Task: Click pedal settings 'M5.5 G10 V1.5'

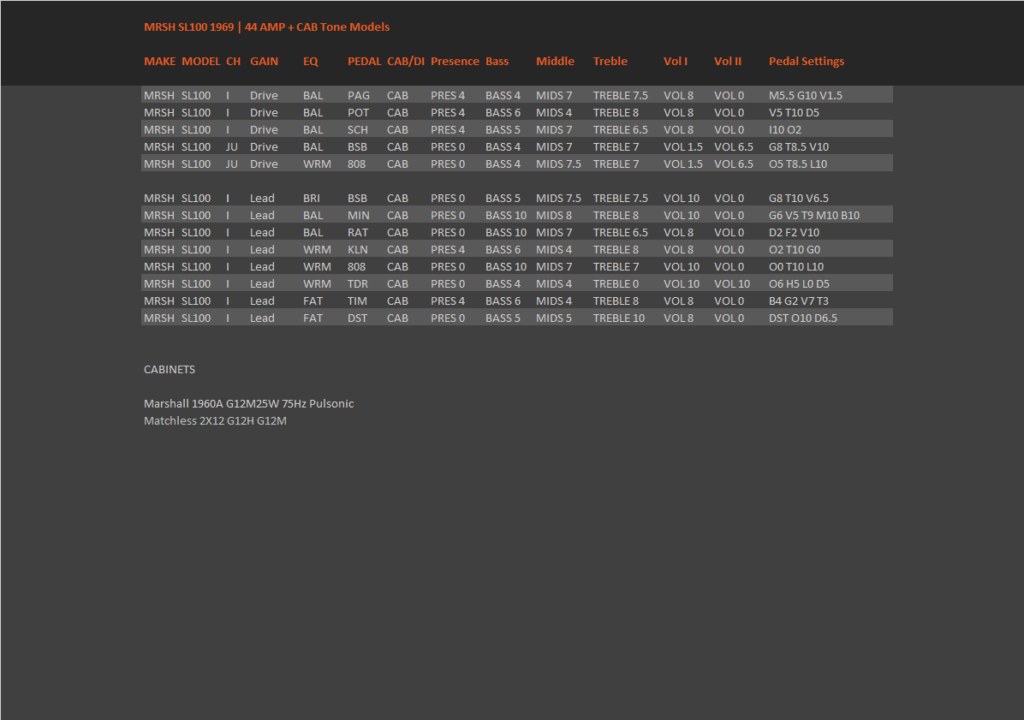Action: (x=805, y=95)
